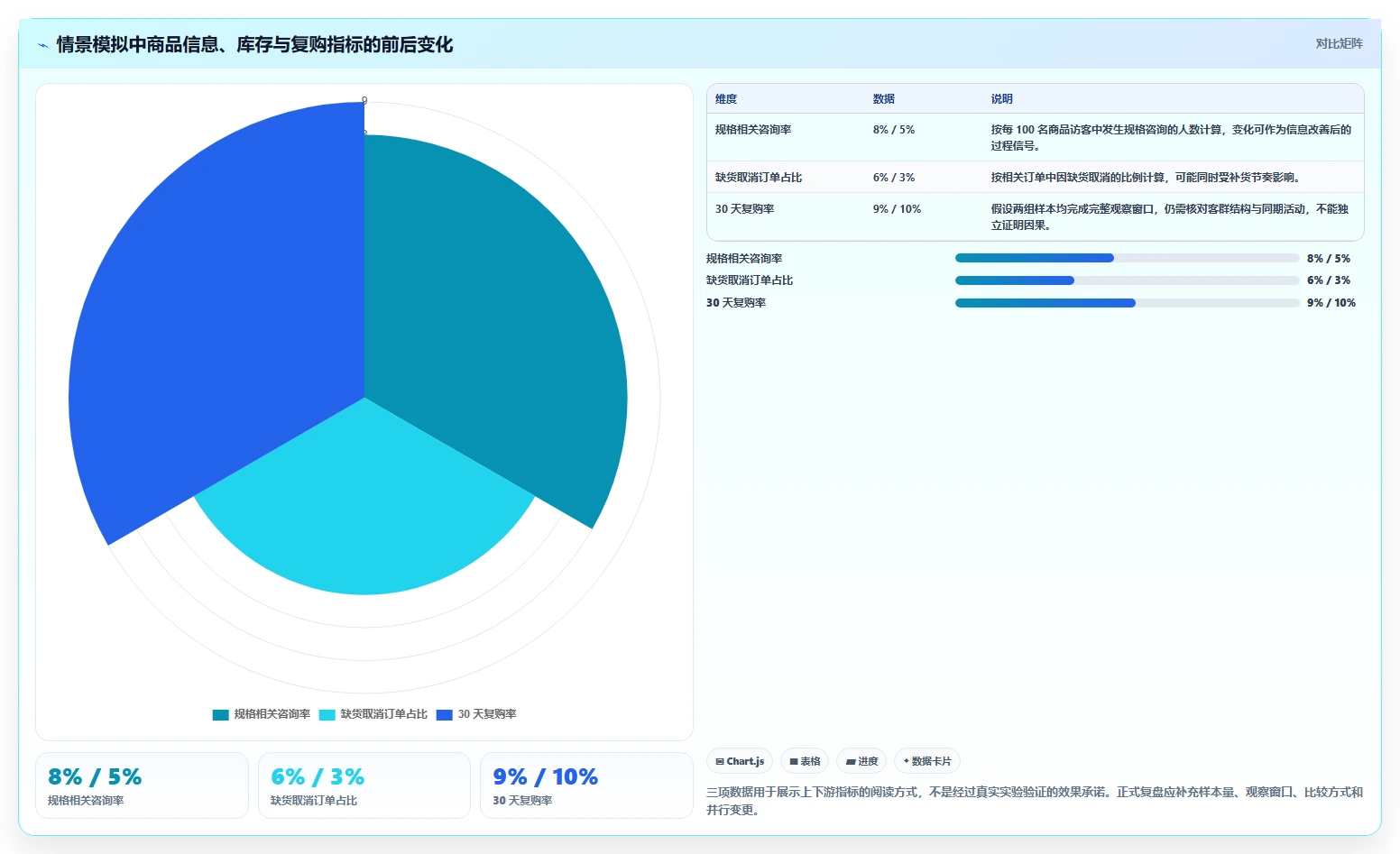The width and height of the screenshot is (1400, 854).
Task: Click the 规格相关咨询率 progress bar
Action: pyautogui.click(x=1127, y=258)
